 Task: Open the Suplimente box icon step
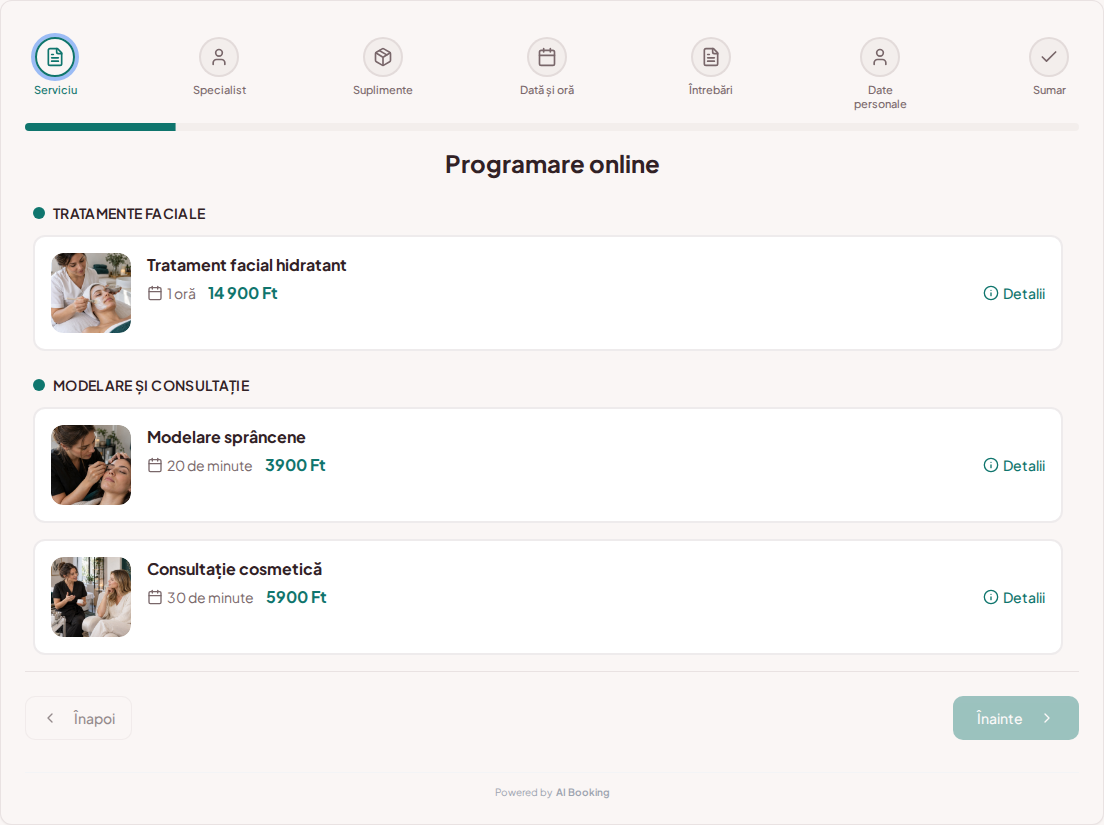tap(383, 57)
